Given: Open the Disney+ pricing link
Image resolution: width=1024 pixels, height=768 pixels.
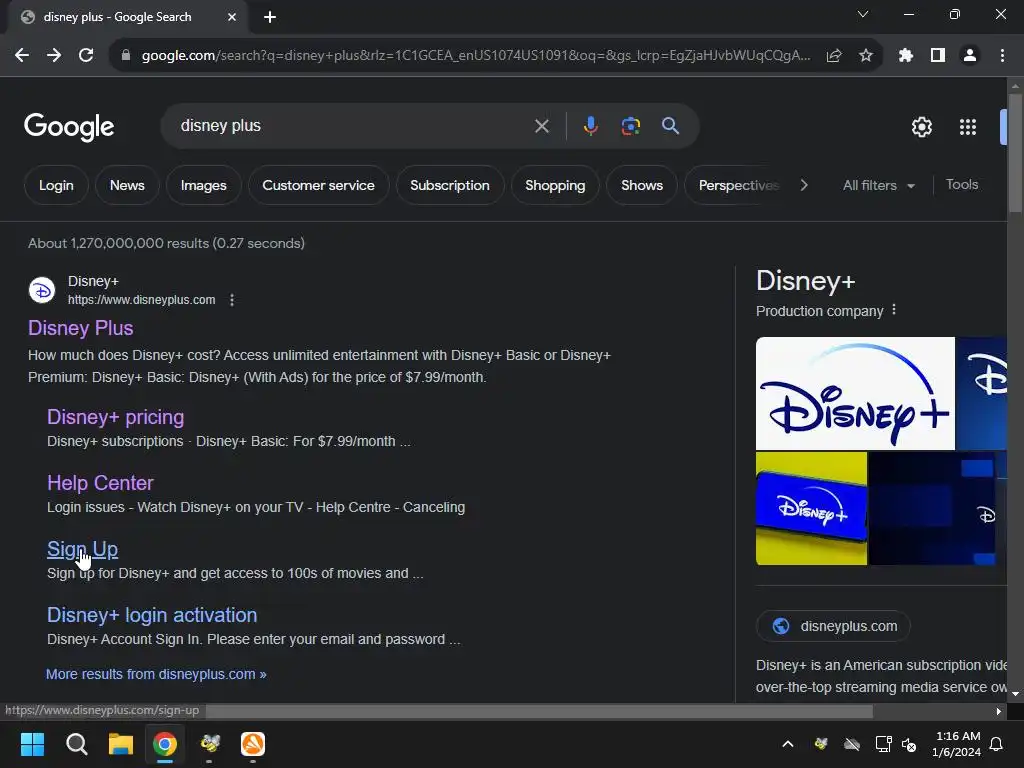Looking at the screenshot, I should click(x=116, y=417).
